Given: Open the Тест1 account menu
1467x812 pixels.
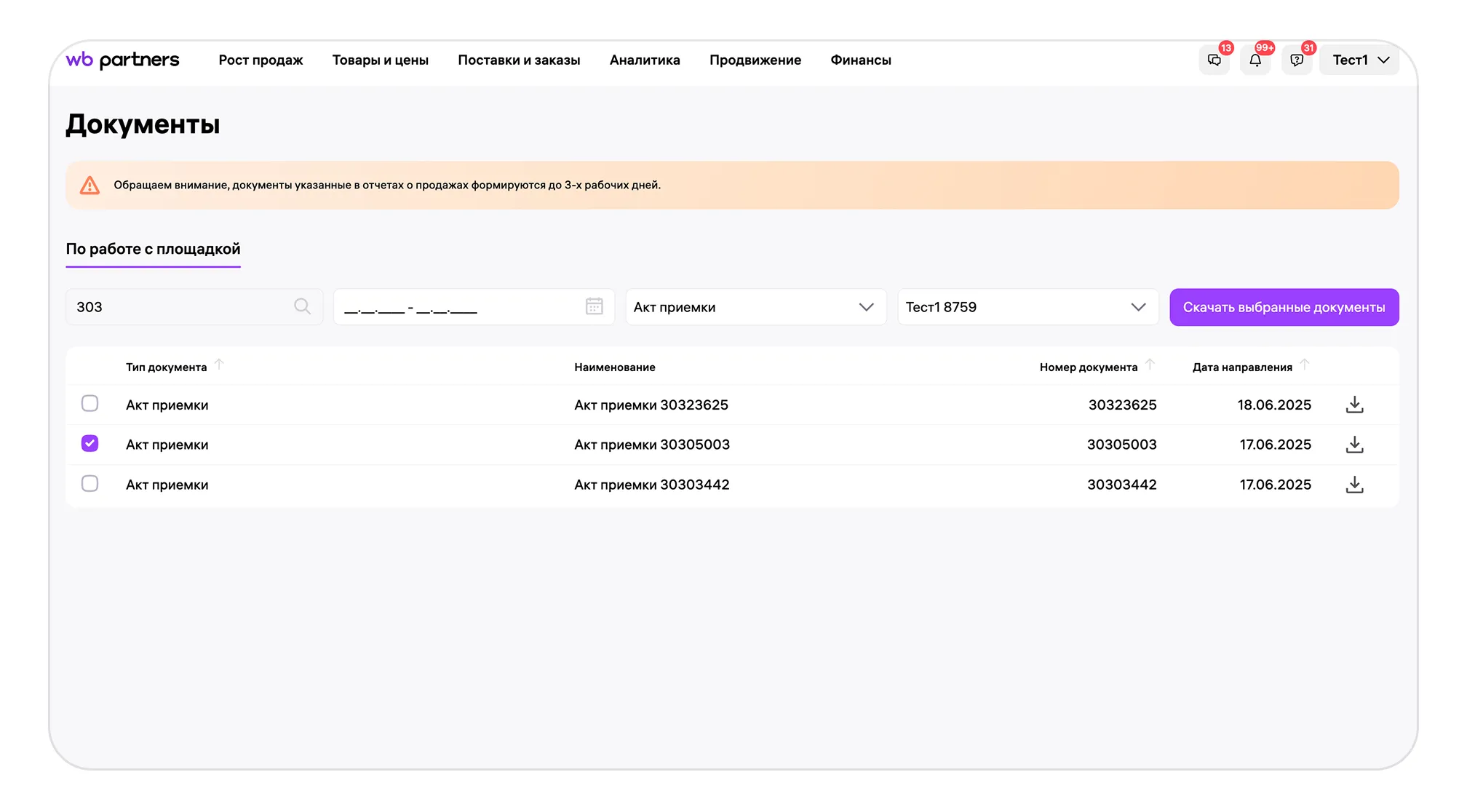Looking at the screenshot, I should click(1359, 60).
